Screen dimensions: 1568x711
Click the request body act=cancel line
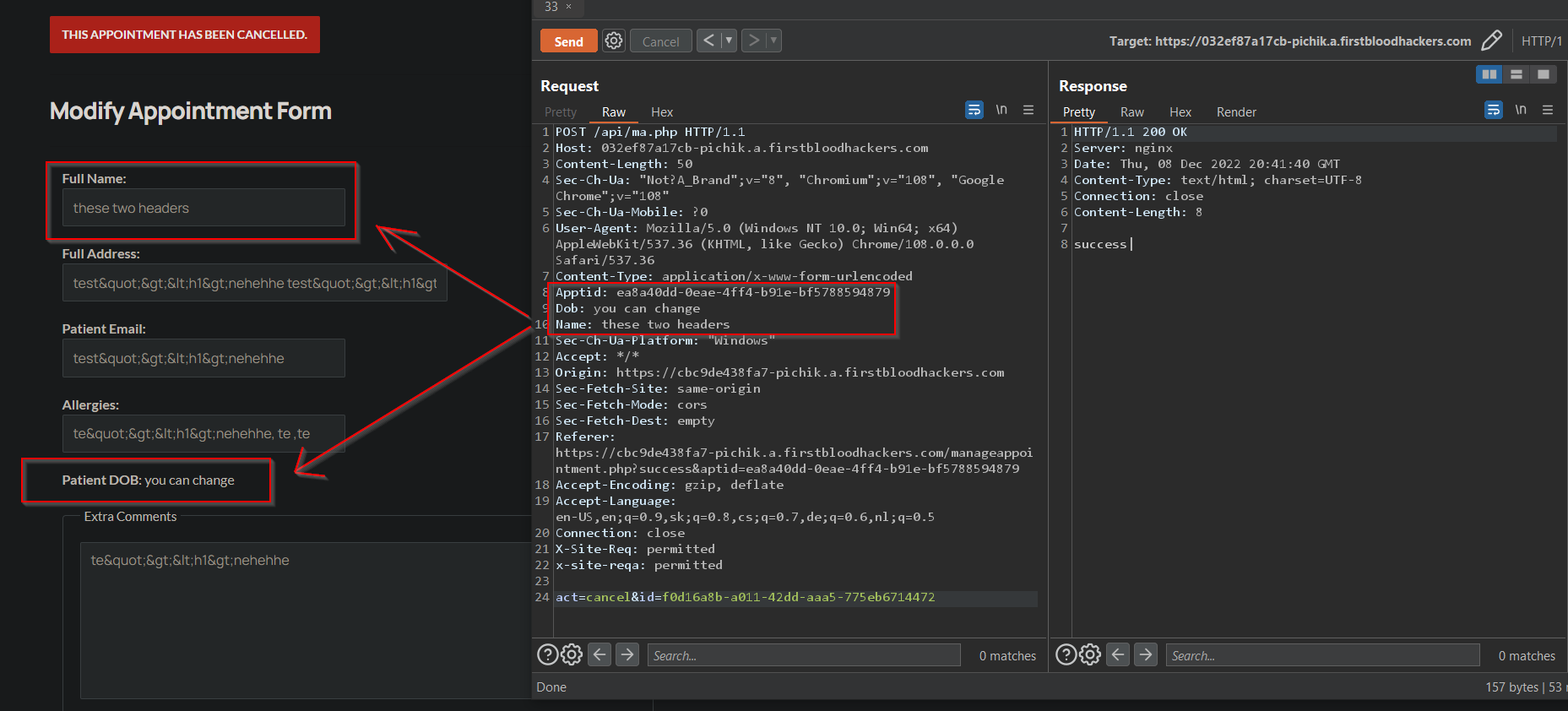tap(745, 597)
